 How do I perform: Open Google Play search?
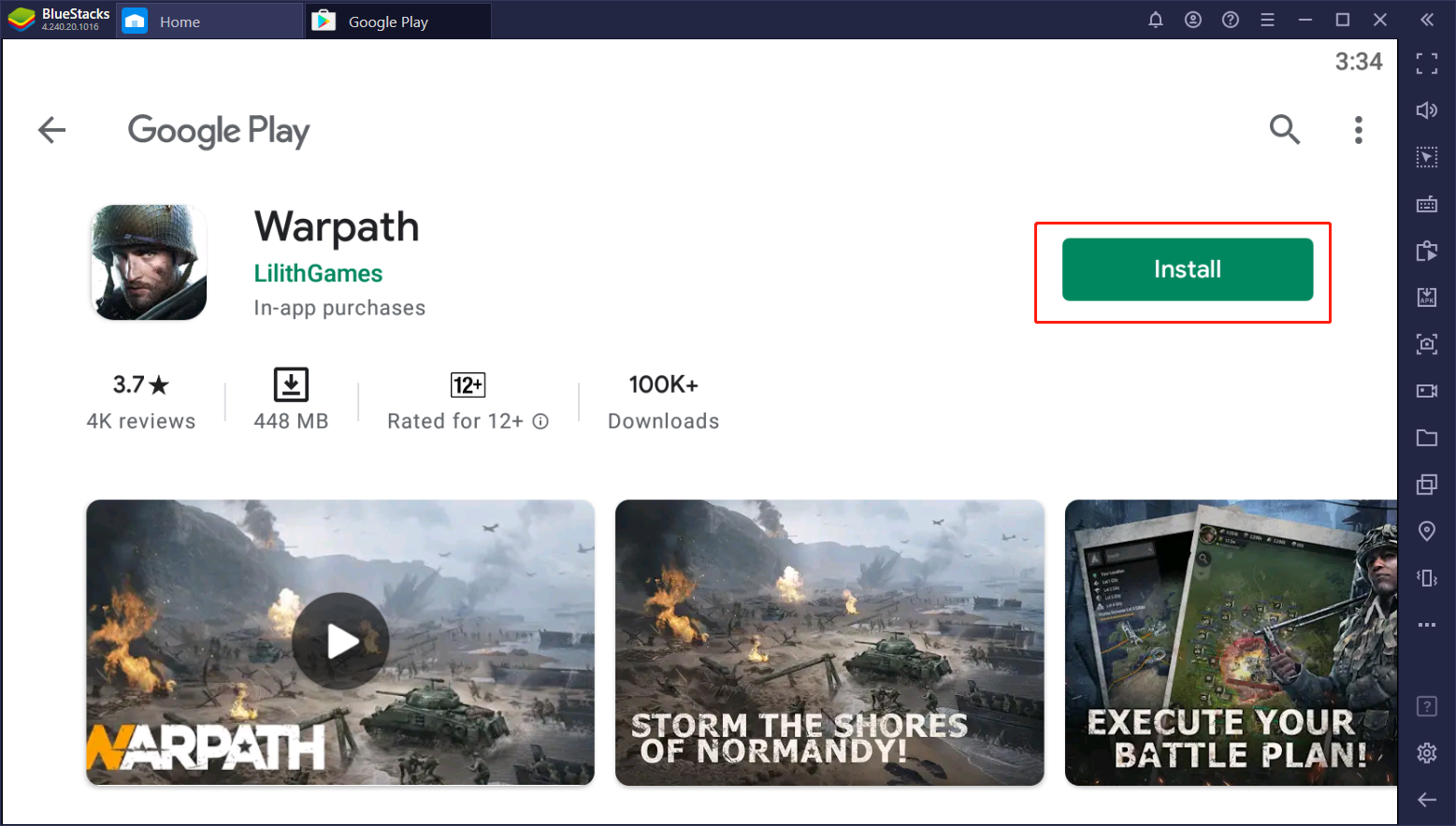1285,129
